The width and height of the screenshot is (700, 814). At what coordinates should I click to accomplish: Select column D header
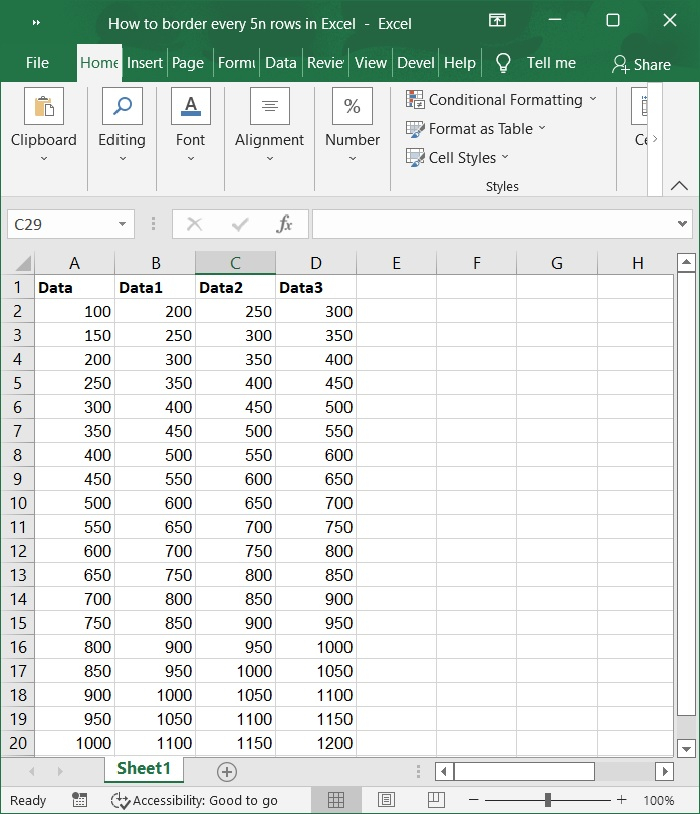point(316,263)
